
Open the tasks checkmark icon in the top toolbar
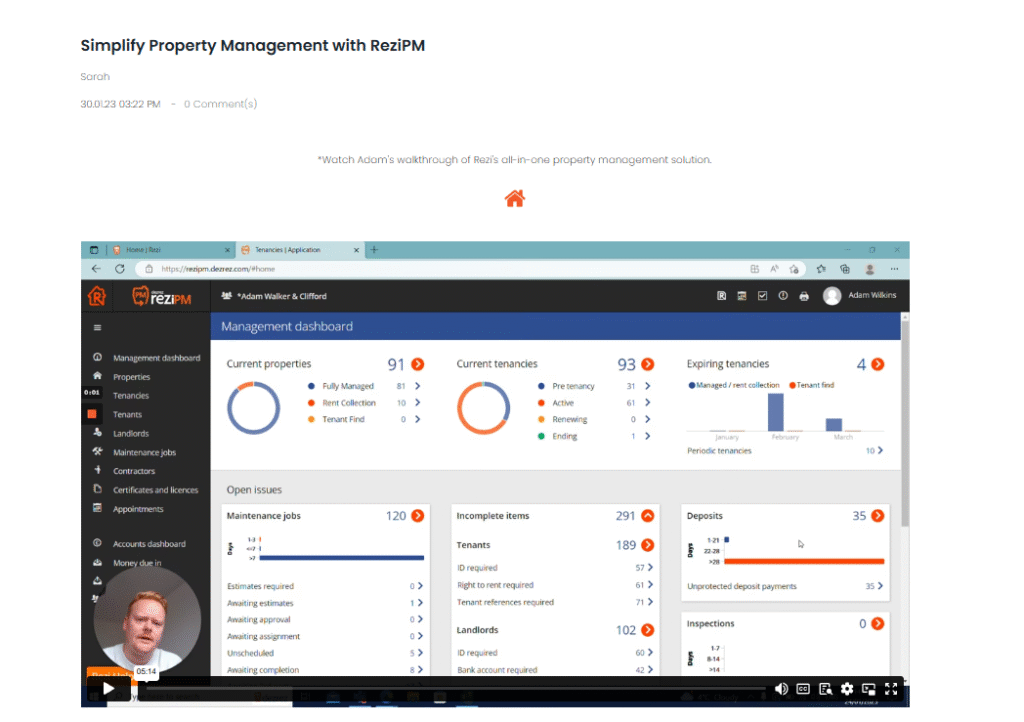click(x=762, y=296)
